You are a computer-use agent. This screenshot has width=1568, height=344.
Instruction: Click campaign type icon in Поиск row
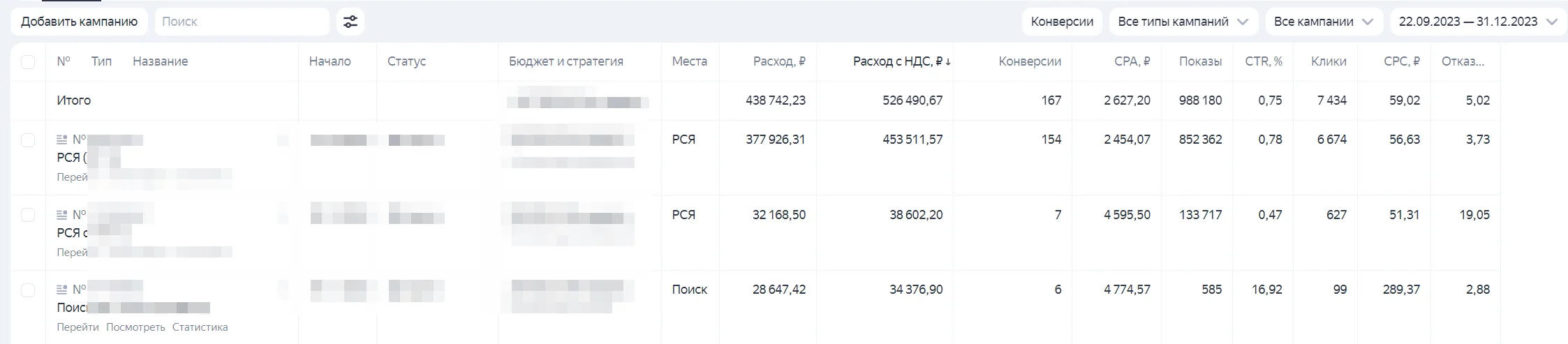[x=61, y=290]
